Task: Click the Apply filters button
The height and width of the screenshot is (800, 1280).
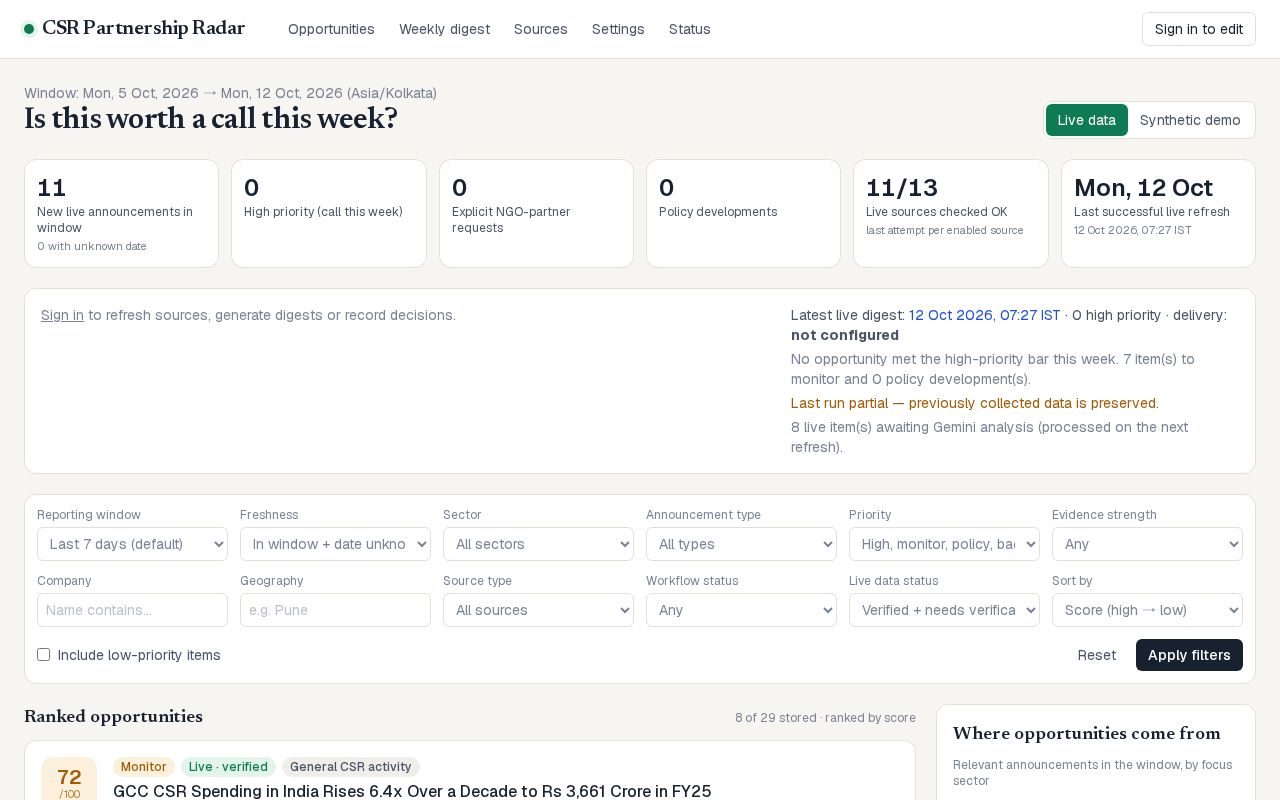Action: coord(1189,655)
